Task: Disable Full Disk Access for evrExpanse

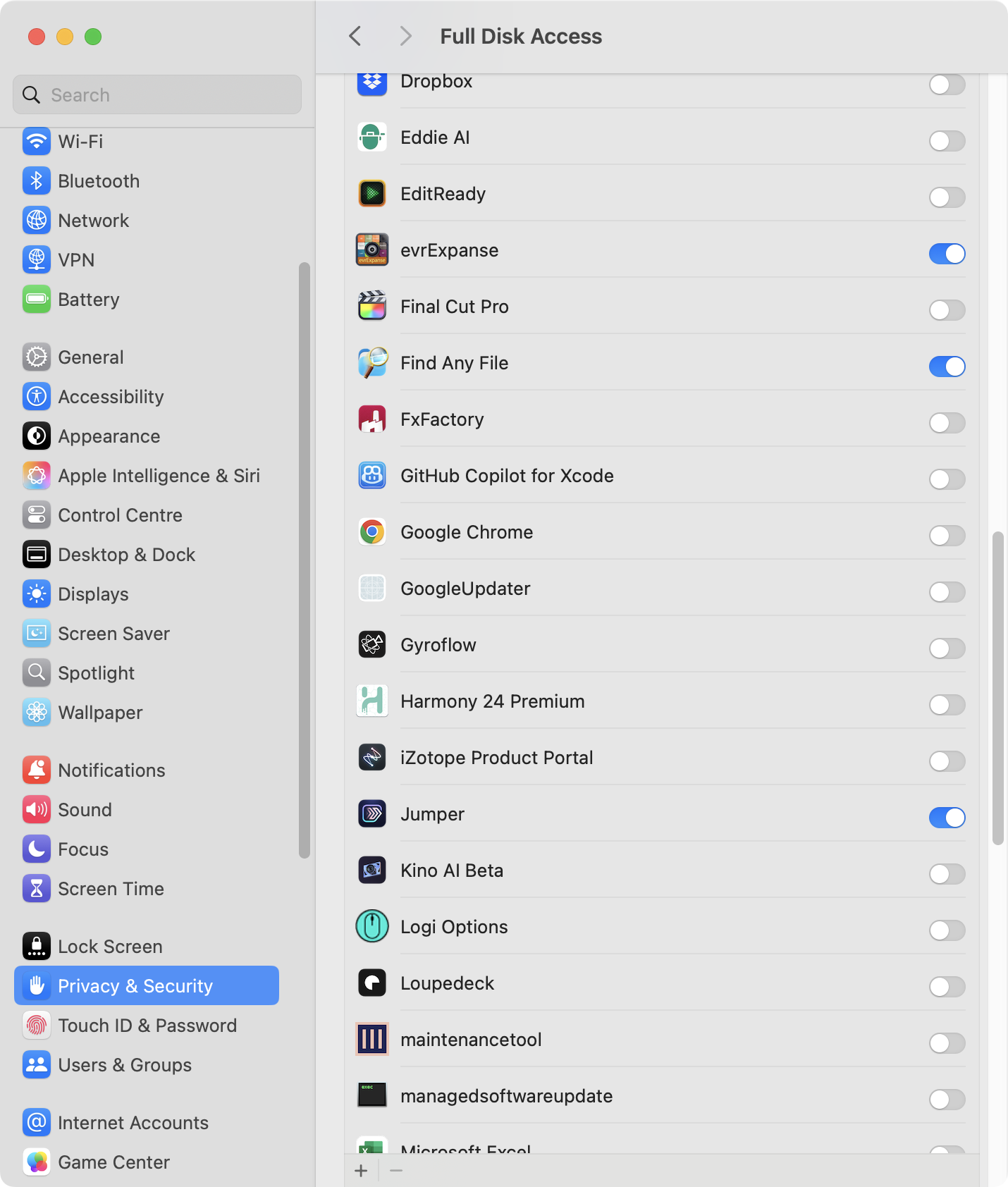Action: (x=947, y=254)
